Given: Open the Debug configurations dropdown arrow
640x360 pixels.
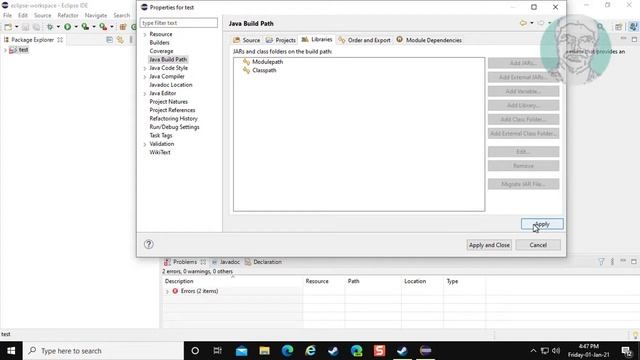Looking at the screenshot, I should coord(58,27).
